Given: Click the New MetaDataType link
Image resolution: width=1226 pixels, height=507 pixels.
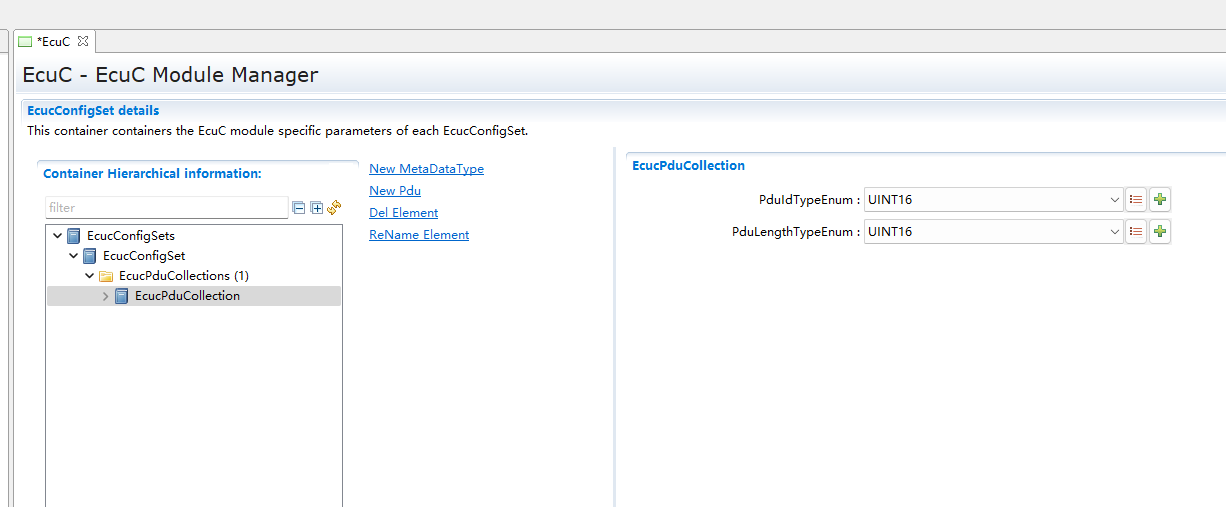Looking at the screenshot, I should [x=426, y=169].
